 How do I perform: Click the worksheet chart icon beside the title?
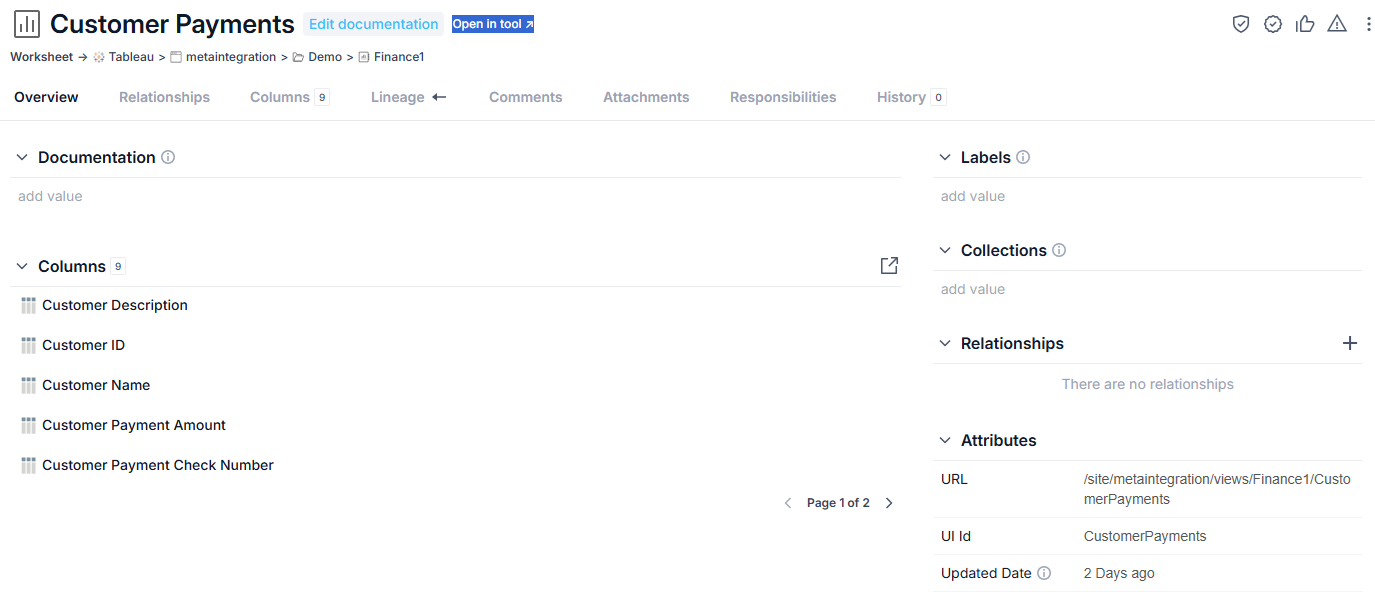click(x=27, y=24)
